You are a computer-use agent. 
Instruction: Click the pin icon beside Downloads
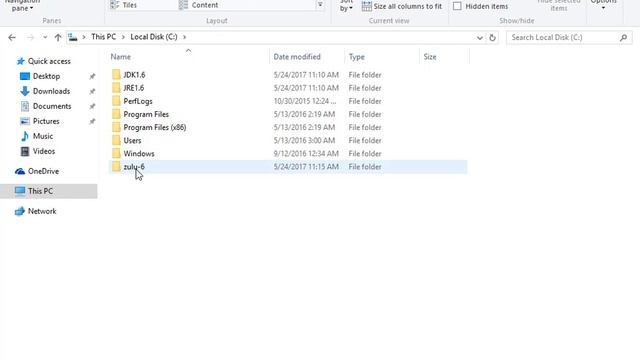[x=92, y=91]
